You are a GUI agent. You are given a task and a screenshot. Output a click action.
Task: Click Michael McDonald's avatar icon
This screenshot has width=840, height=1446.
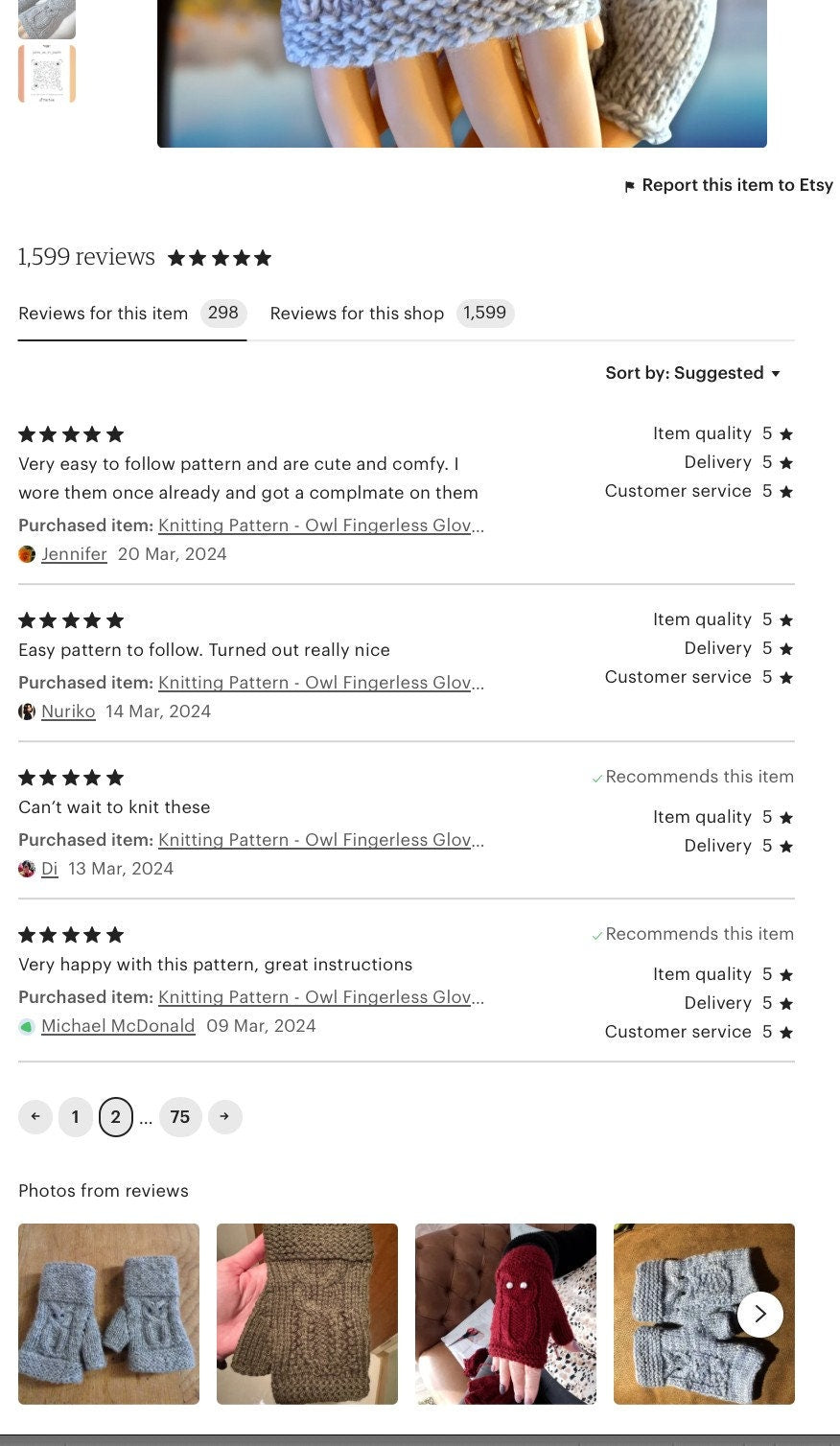pos(27,1026)
